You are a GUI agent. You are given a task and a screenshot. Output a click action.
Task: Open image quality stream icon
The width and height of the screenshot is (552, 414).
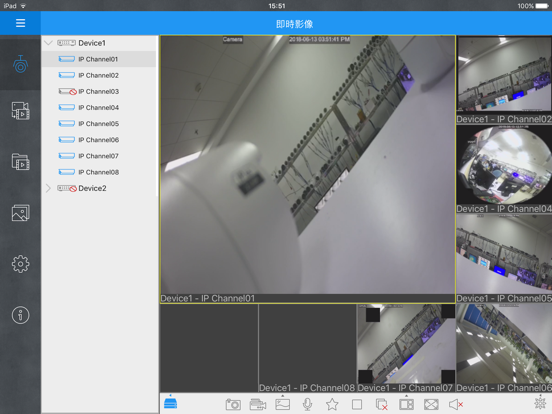pyautogui.click(x=282, y=404)
